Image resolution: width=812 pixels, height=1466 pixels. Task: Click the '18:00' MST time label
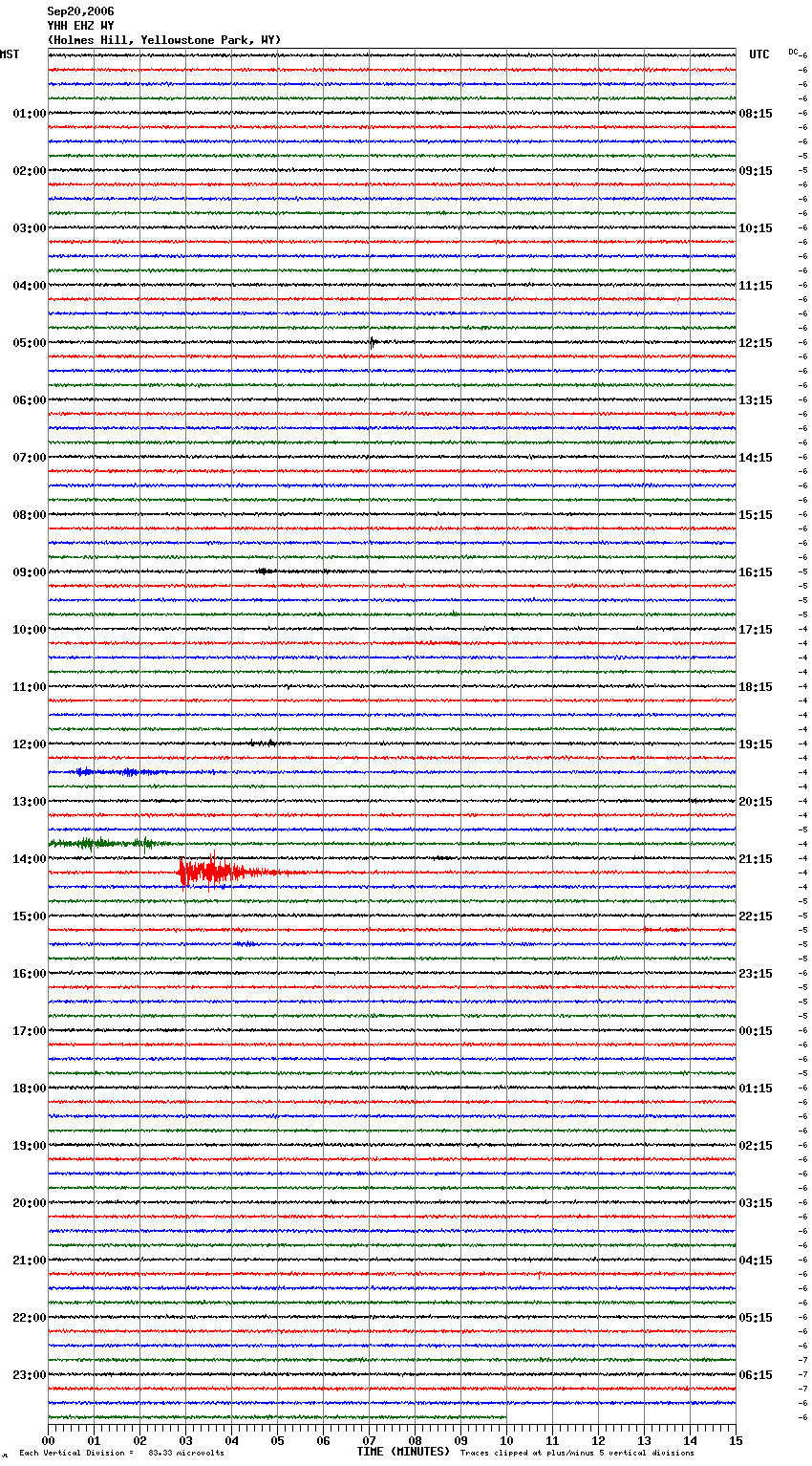30,1089
